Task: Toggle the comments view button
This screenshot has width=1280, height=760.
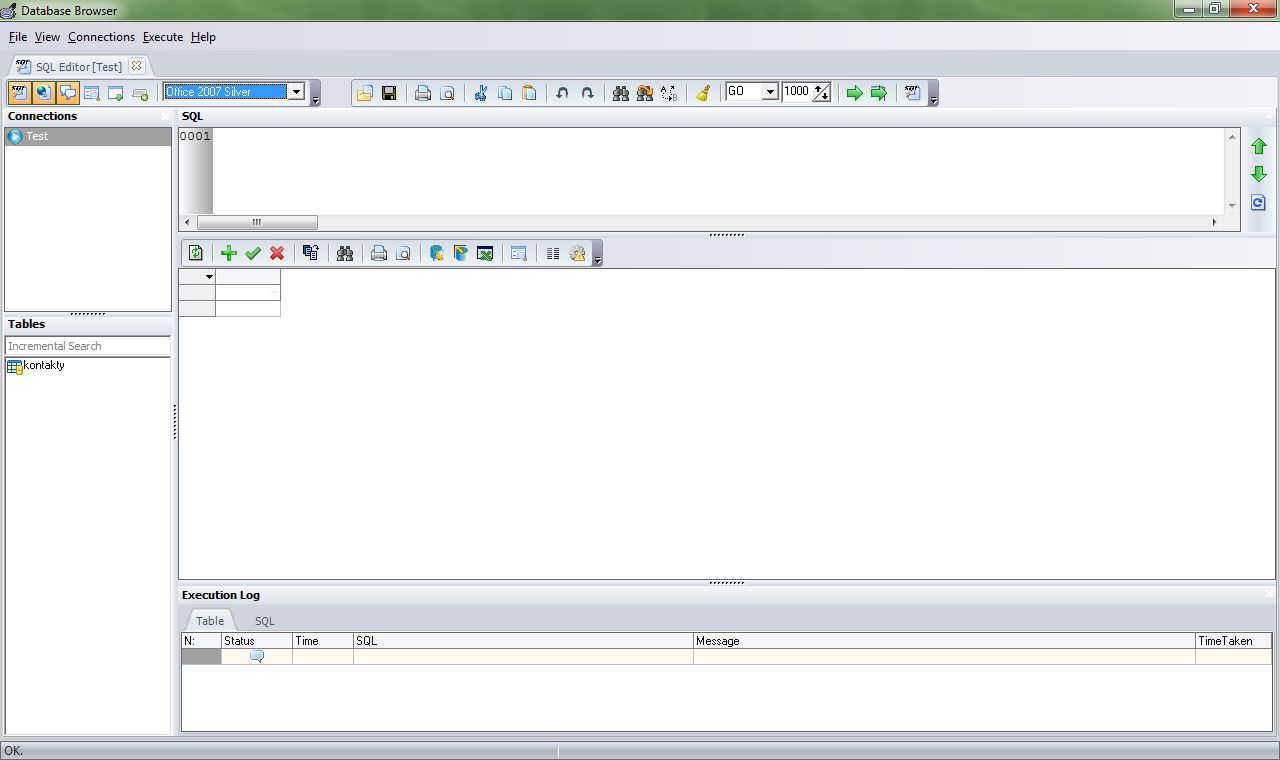Action: 66,92
